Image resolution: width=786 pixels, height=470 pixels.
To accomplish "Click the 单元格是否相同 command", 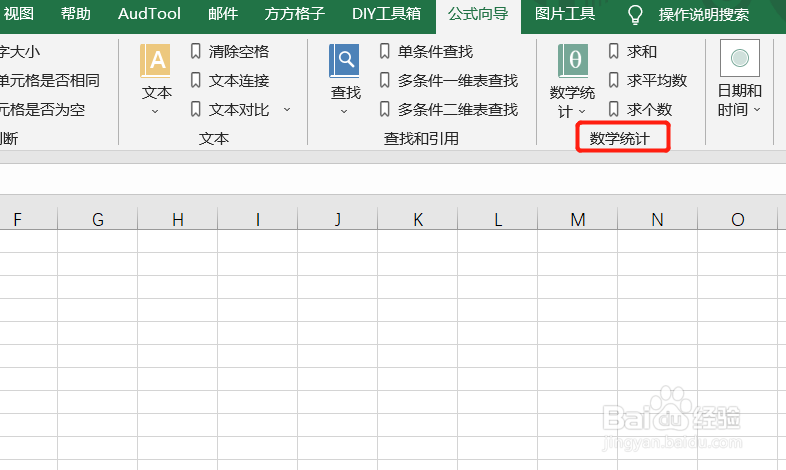I will tap(50, 80).
